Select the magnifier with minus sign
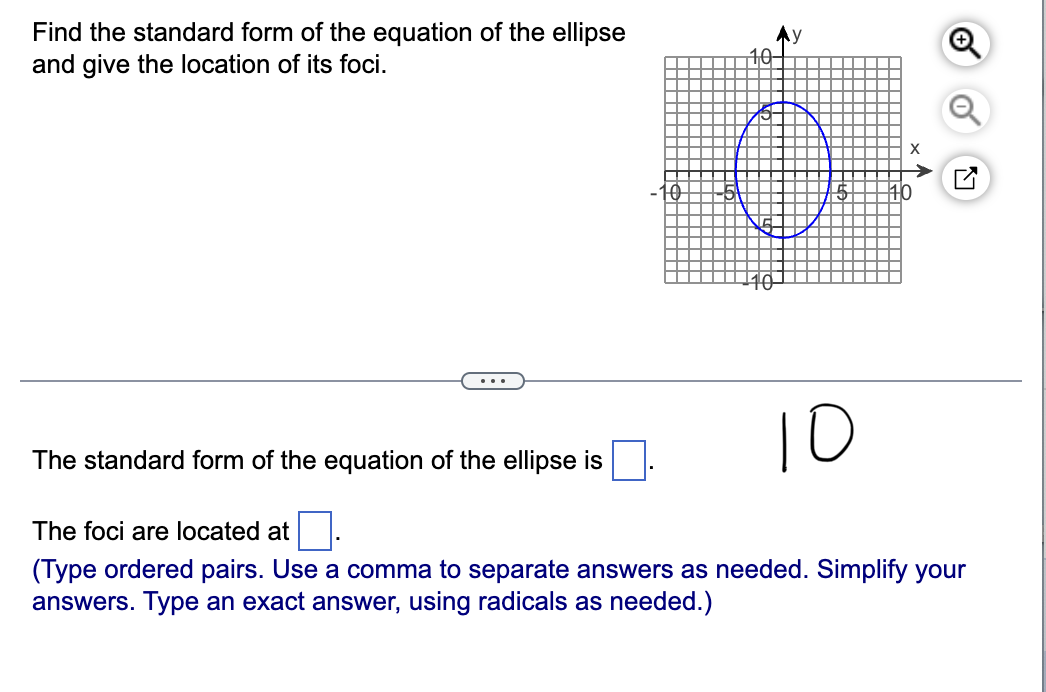Image resolution: width=1046 pixels, height=692 pixels. coord(963,111)
